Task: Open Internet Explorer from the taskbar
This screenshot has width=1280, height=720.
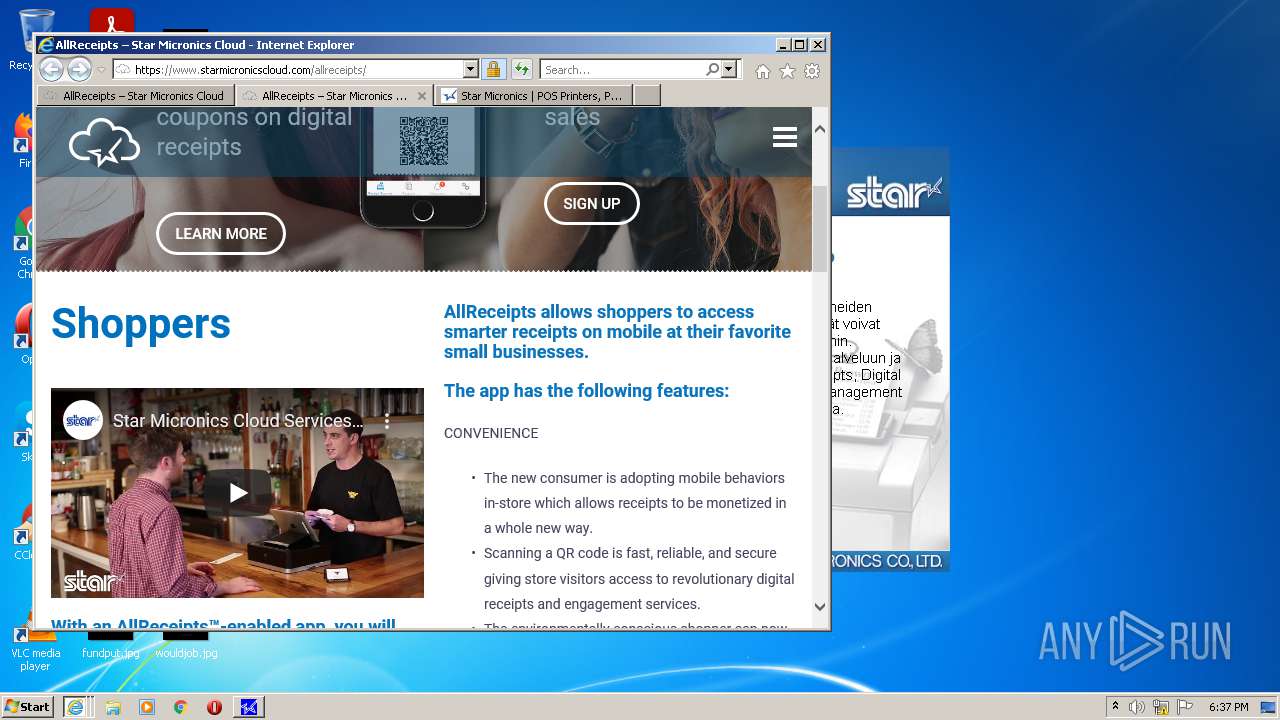Action: [75, 707]
